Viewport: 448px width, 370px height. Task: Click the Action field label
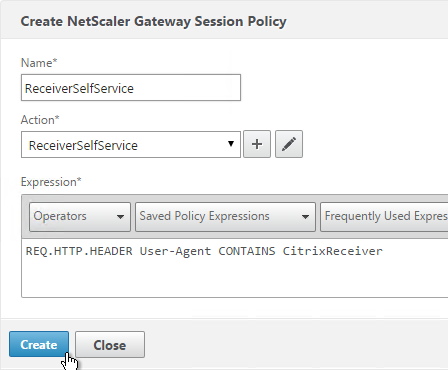40,120
